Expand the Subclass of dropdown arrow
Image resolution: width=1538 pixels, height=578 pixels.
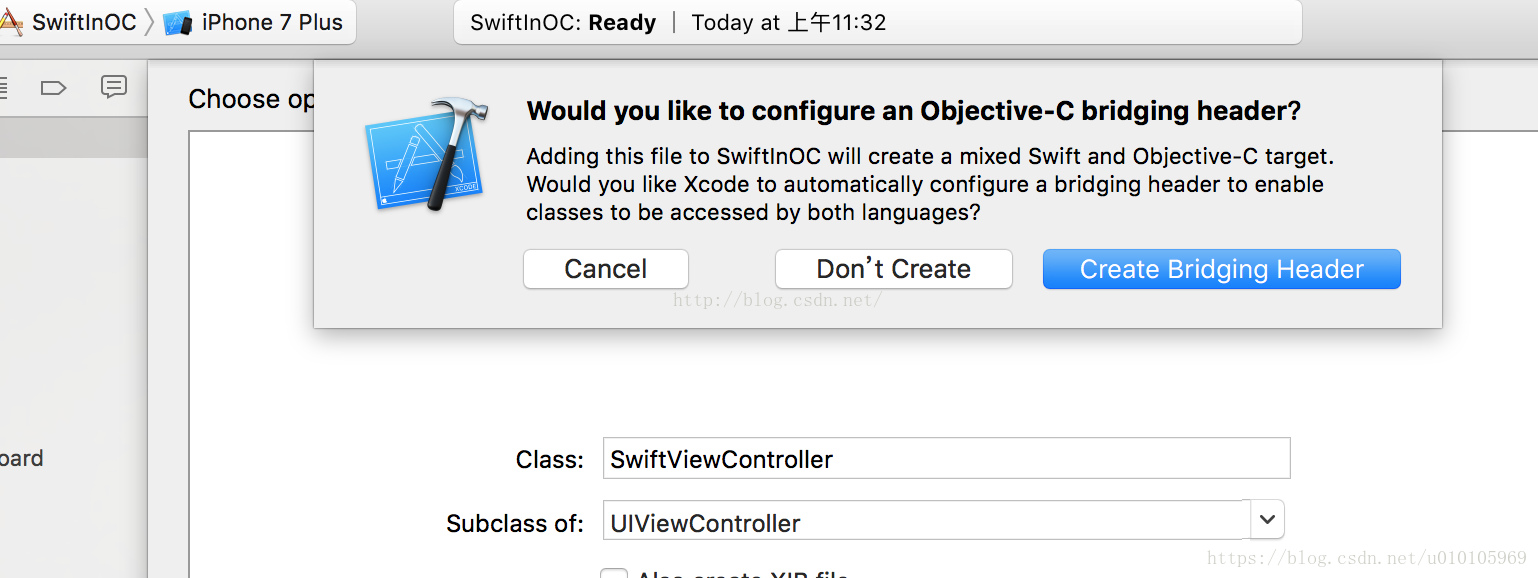[x=1267, y=519]
